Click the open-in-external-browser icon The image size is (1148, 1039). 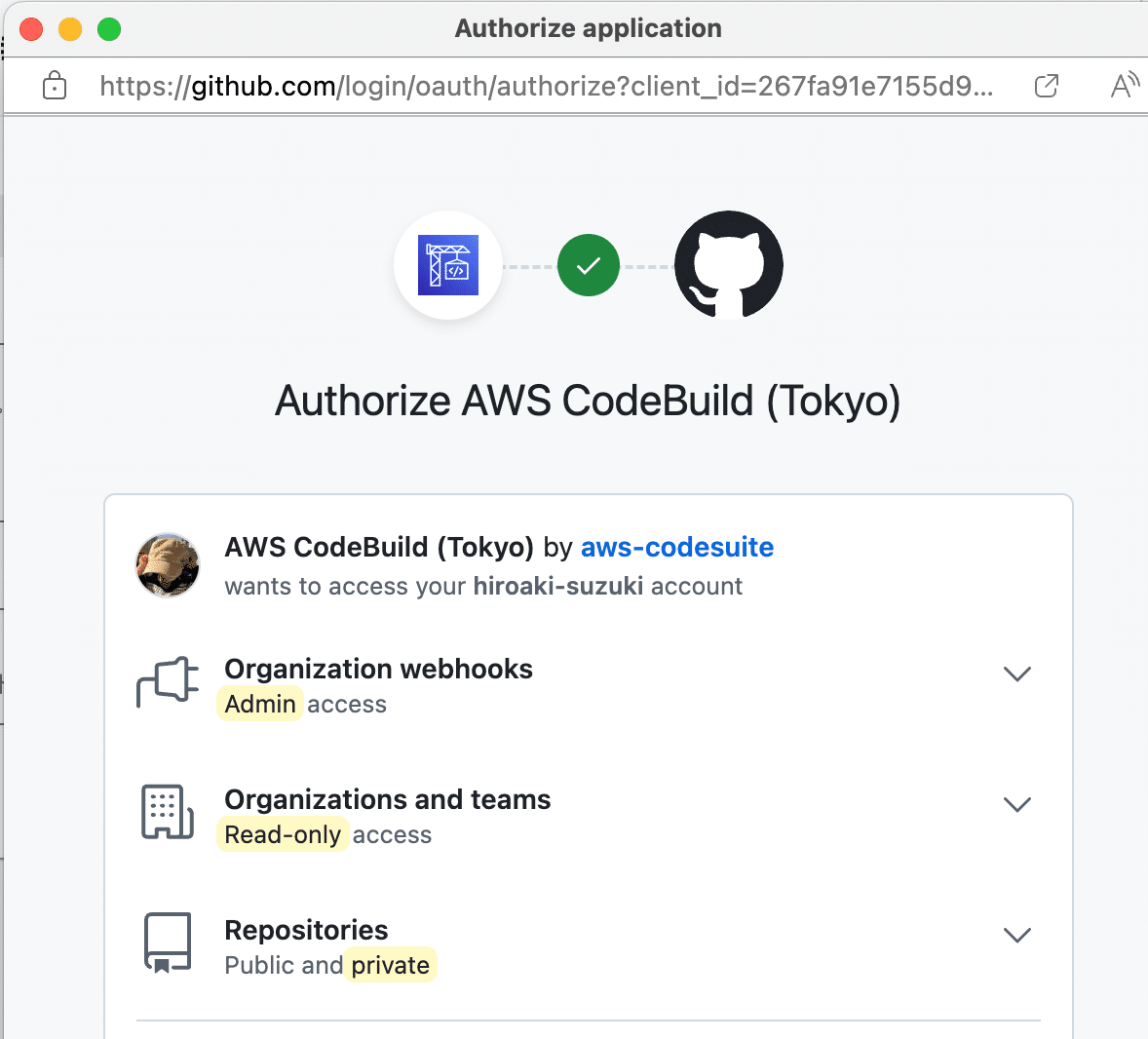(1046, 86)
